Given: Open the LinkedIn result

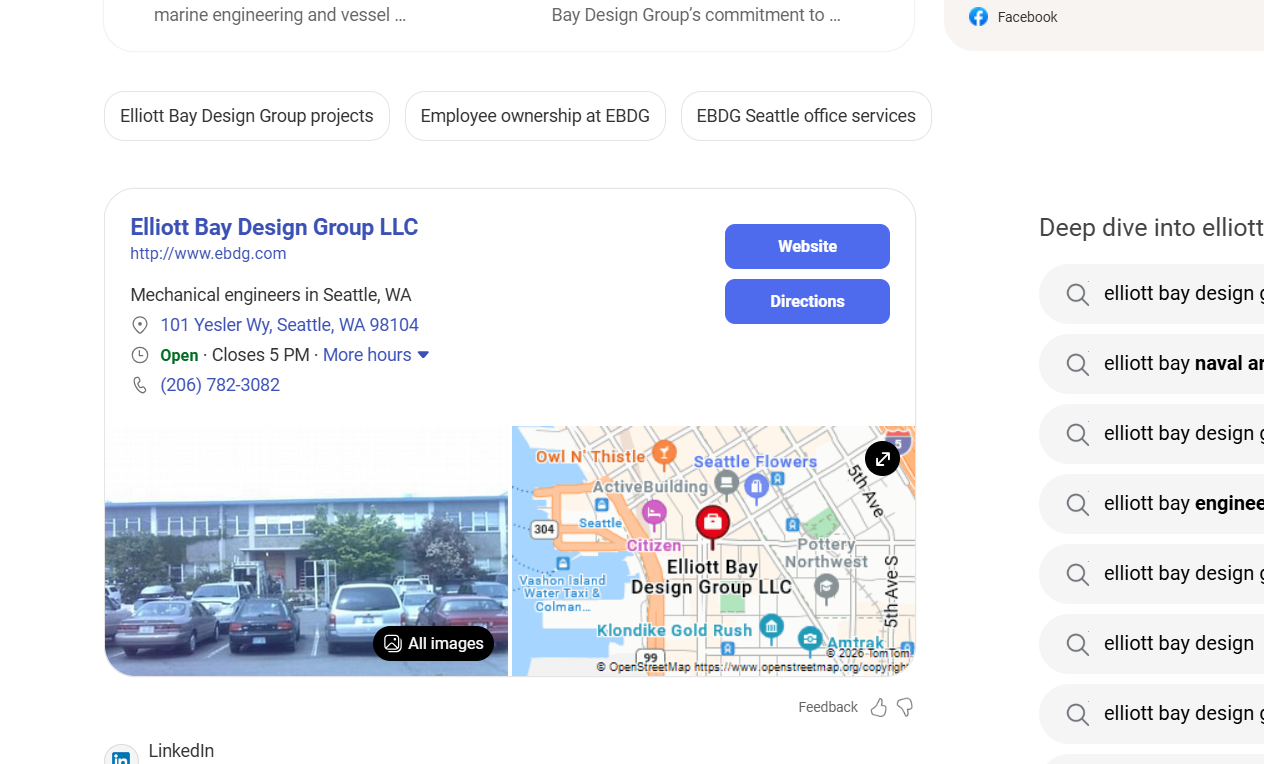Looking at the screenshot, I should tap(181, 751).
